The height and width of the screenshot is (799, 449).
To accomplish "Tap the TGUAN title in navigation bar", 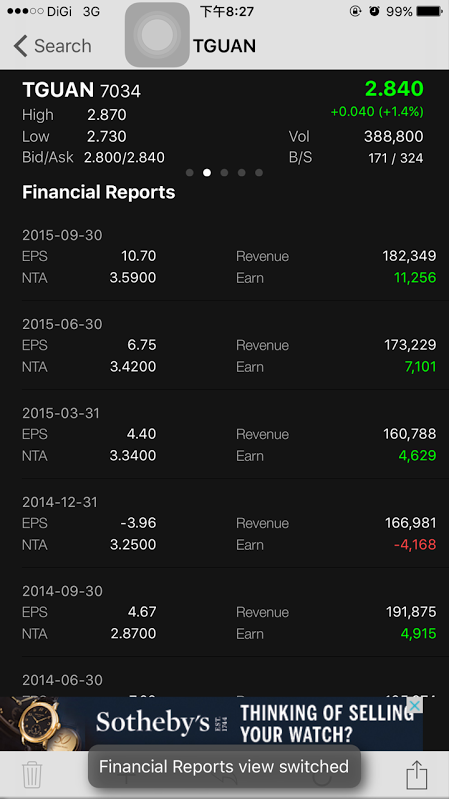I will tap(224, 46).
